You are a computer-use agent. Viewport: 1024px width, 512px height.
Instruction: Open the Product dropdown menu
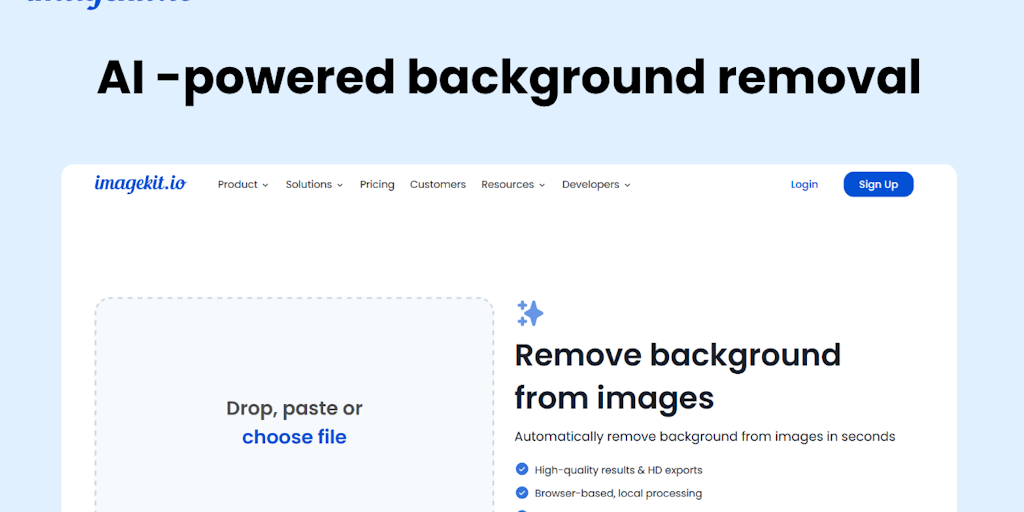point(243,185)
